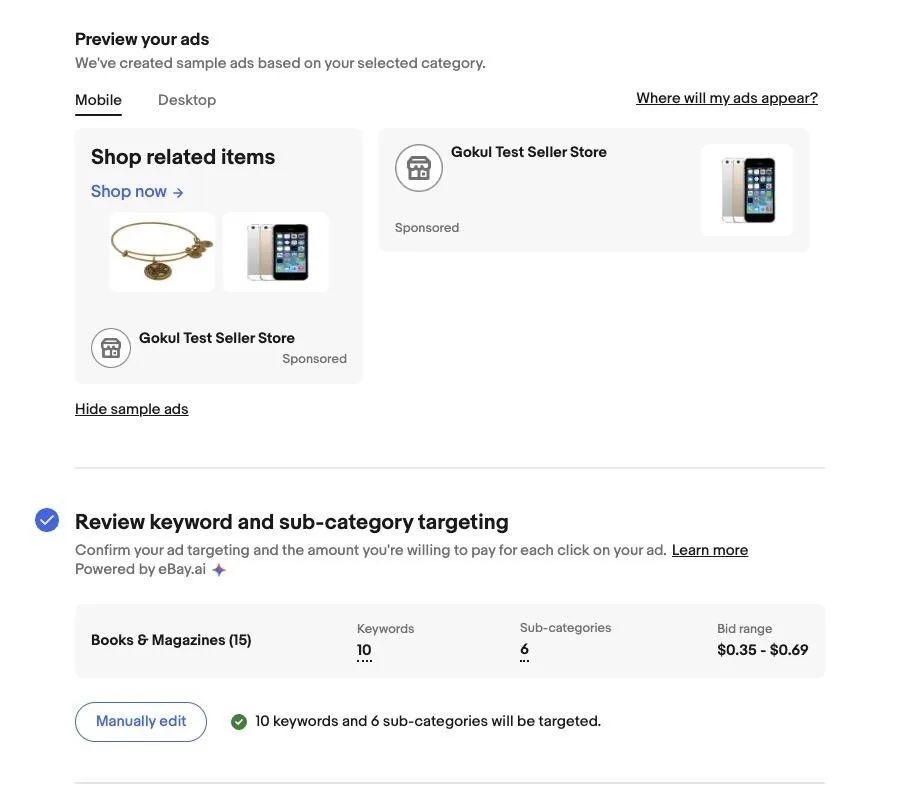Click the Books & Magazines (15) row label

click(171, 640)
